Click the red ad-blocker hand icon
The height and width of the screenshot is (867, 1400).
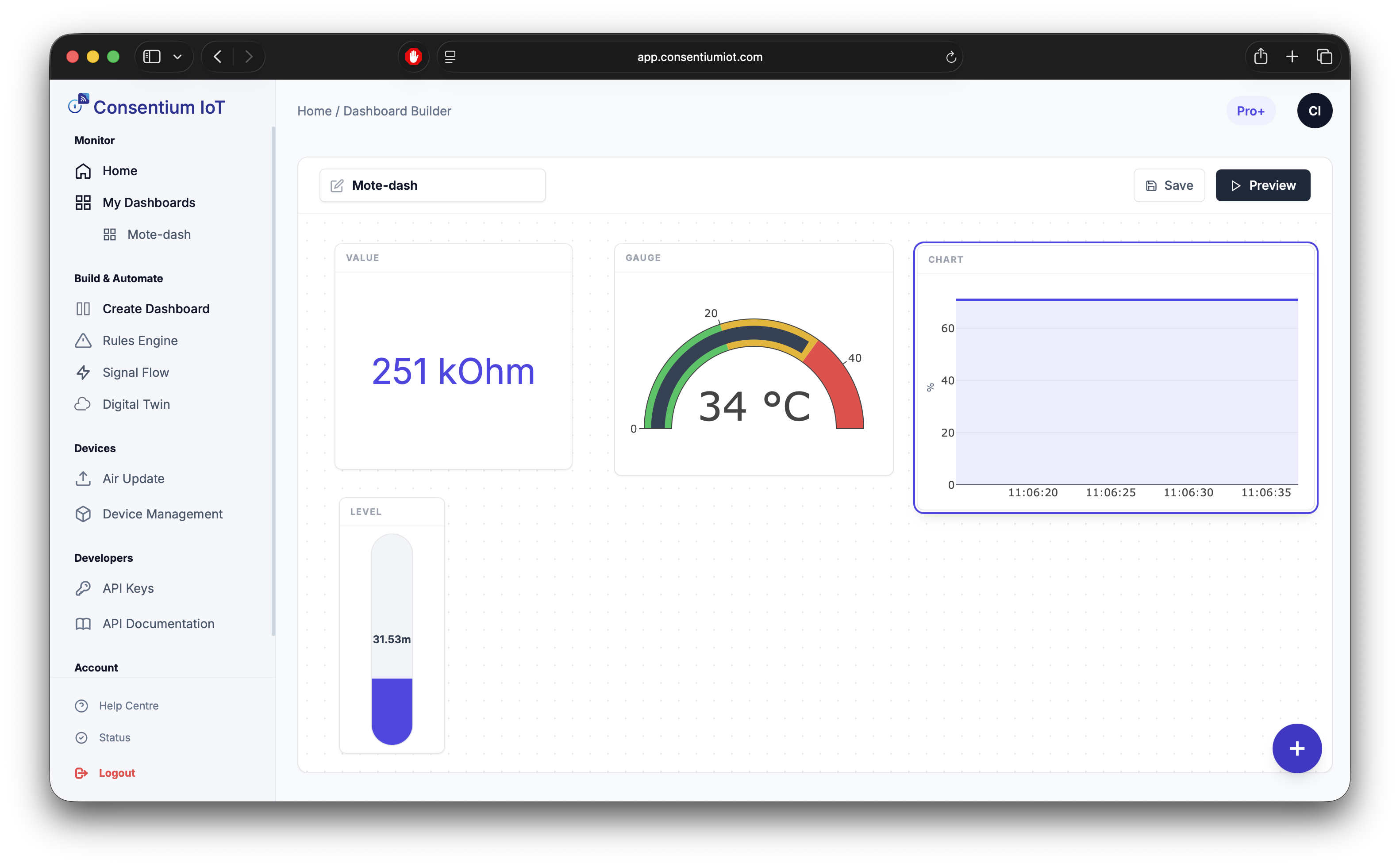(x=414, y=56)
